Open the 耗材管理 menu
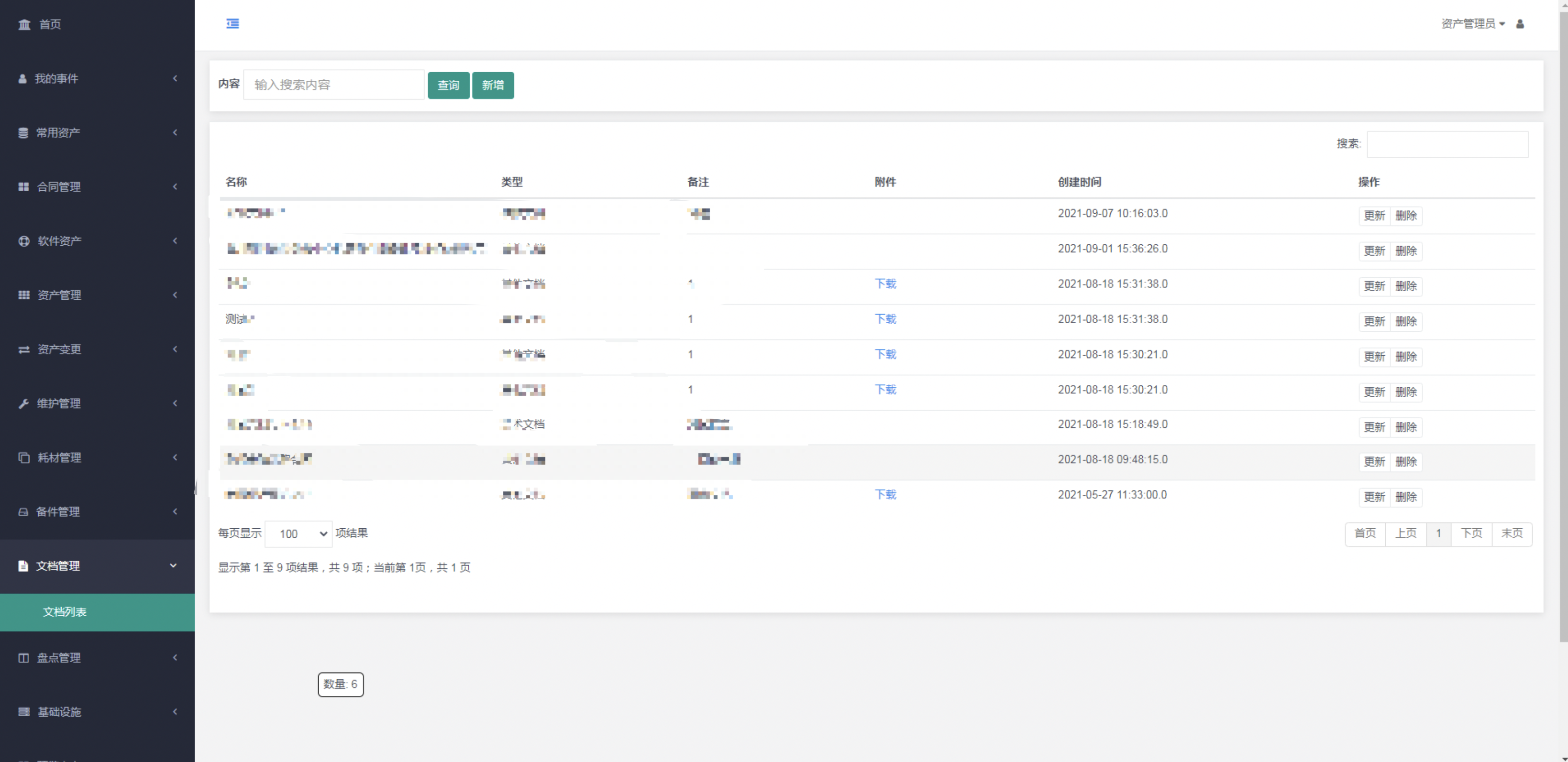The height and width of the screenshot is (762, 1568). (98, 457)
